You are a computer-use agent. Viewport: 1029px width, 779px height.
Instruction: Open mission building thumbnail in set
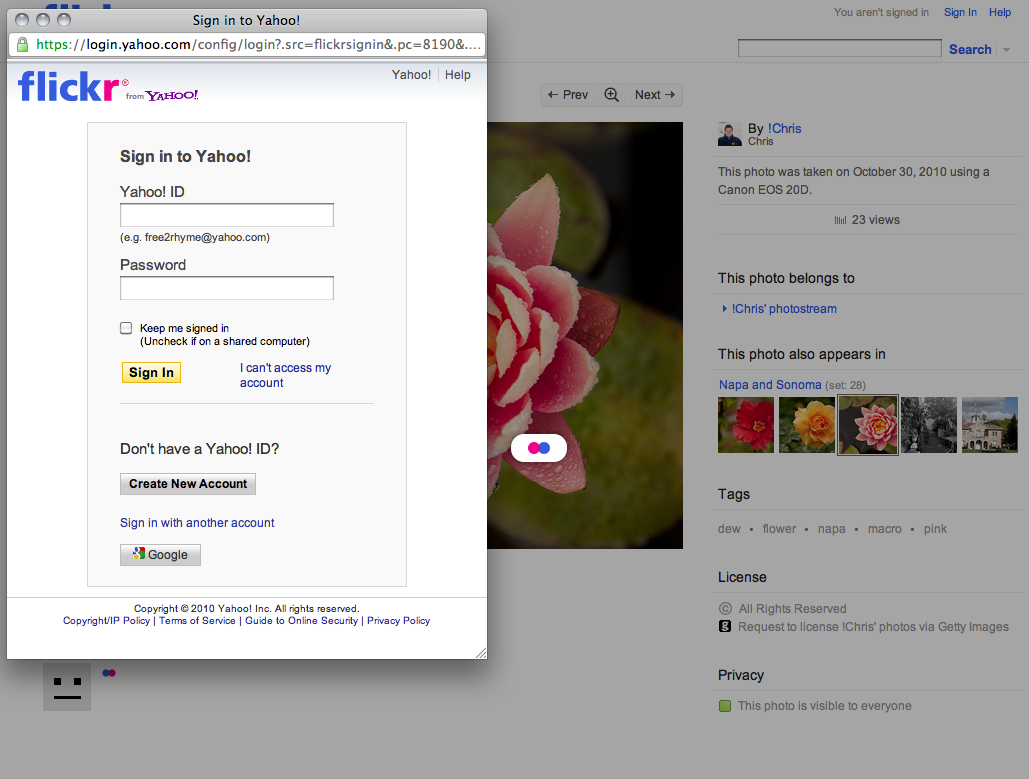pos(990,425)
